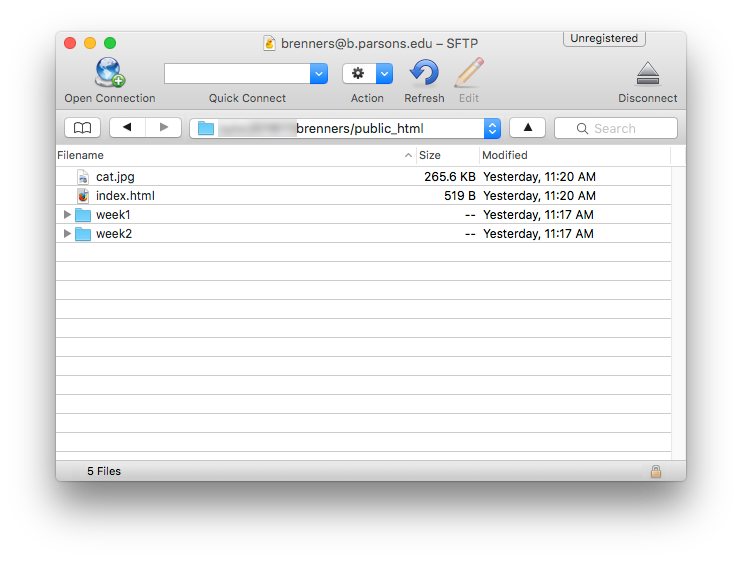Screen dimensions: 742x561
Task: Minimize the window with yellow button
Action: click(90, 43)
